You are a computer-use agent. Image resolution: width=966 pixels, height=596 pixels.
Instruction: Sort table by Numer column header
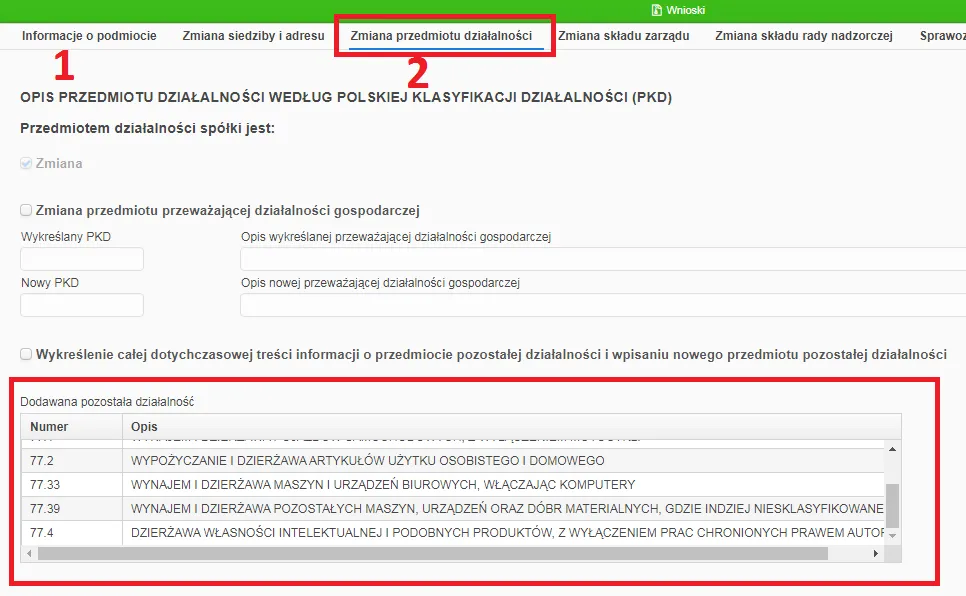71,427
